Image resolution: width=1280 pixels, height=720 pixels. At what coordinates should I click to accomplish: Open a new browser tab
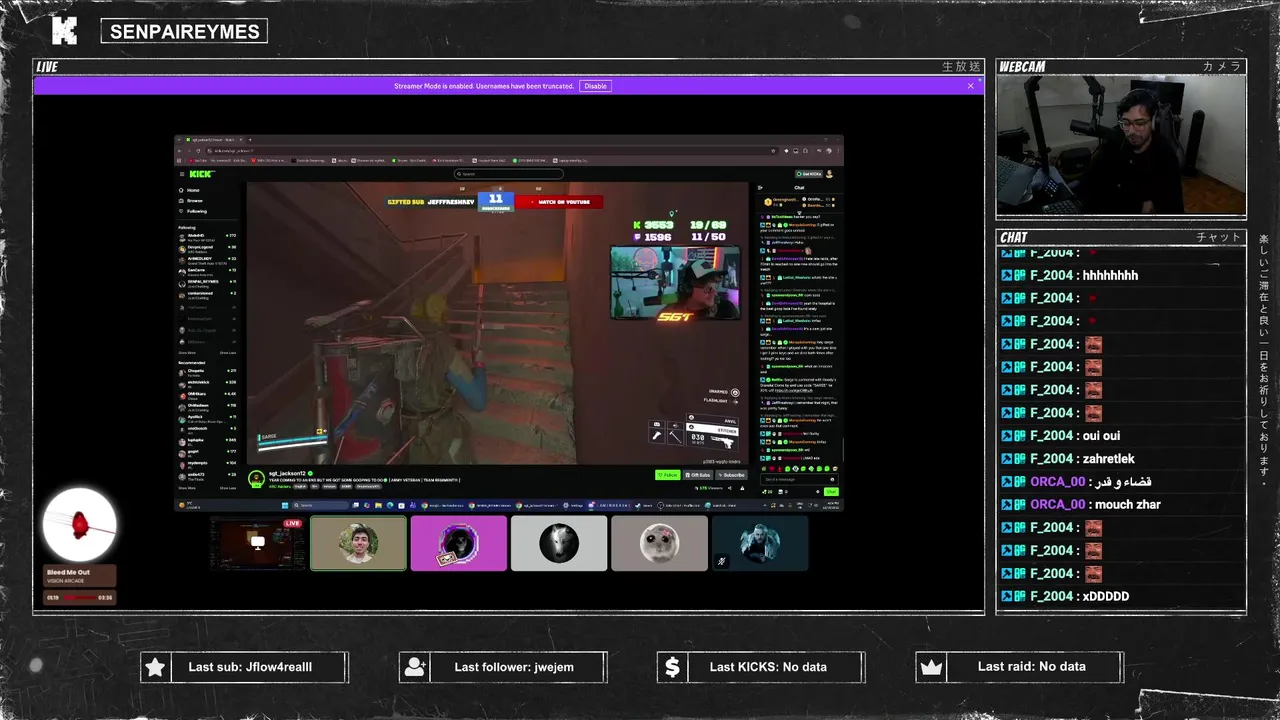pyautogui.click(x=250, y=139)
